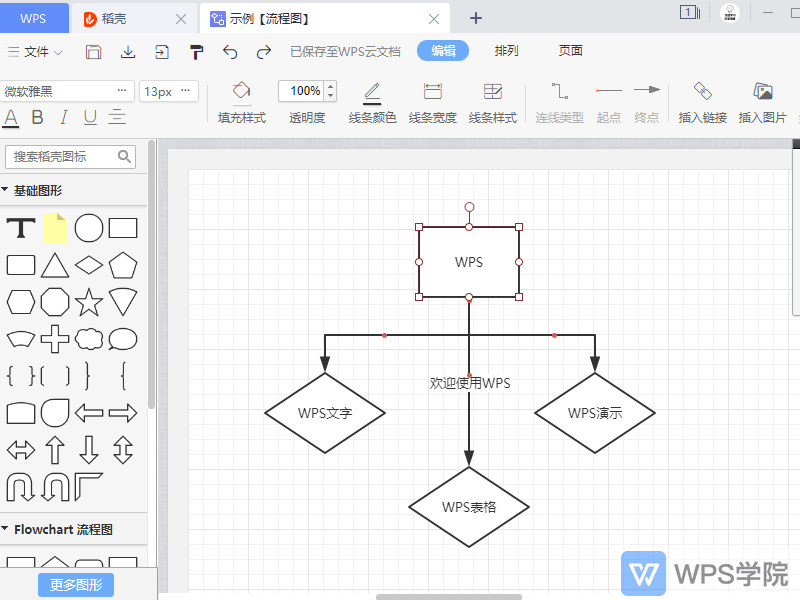The width and height of the screenshot is (800, 600).
Task: Click 插入图片 insert image
Action: tap(762, 103)
